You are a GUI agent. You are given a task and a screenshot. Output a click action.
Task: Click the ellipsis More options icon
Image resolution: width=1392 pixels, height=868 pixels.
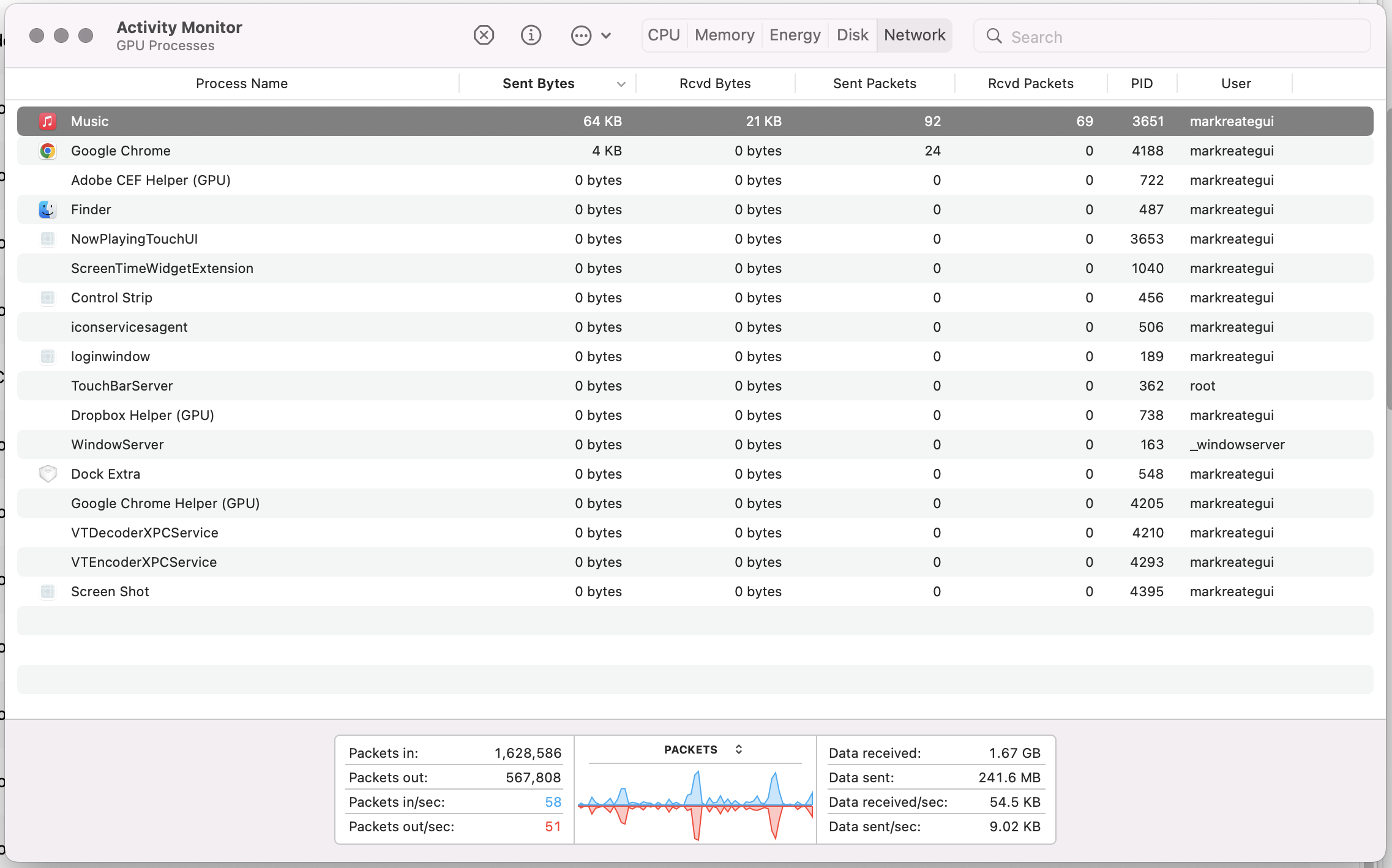(x=580, y=36)
